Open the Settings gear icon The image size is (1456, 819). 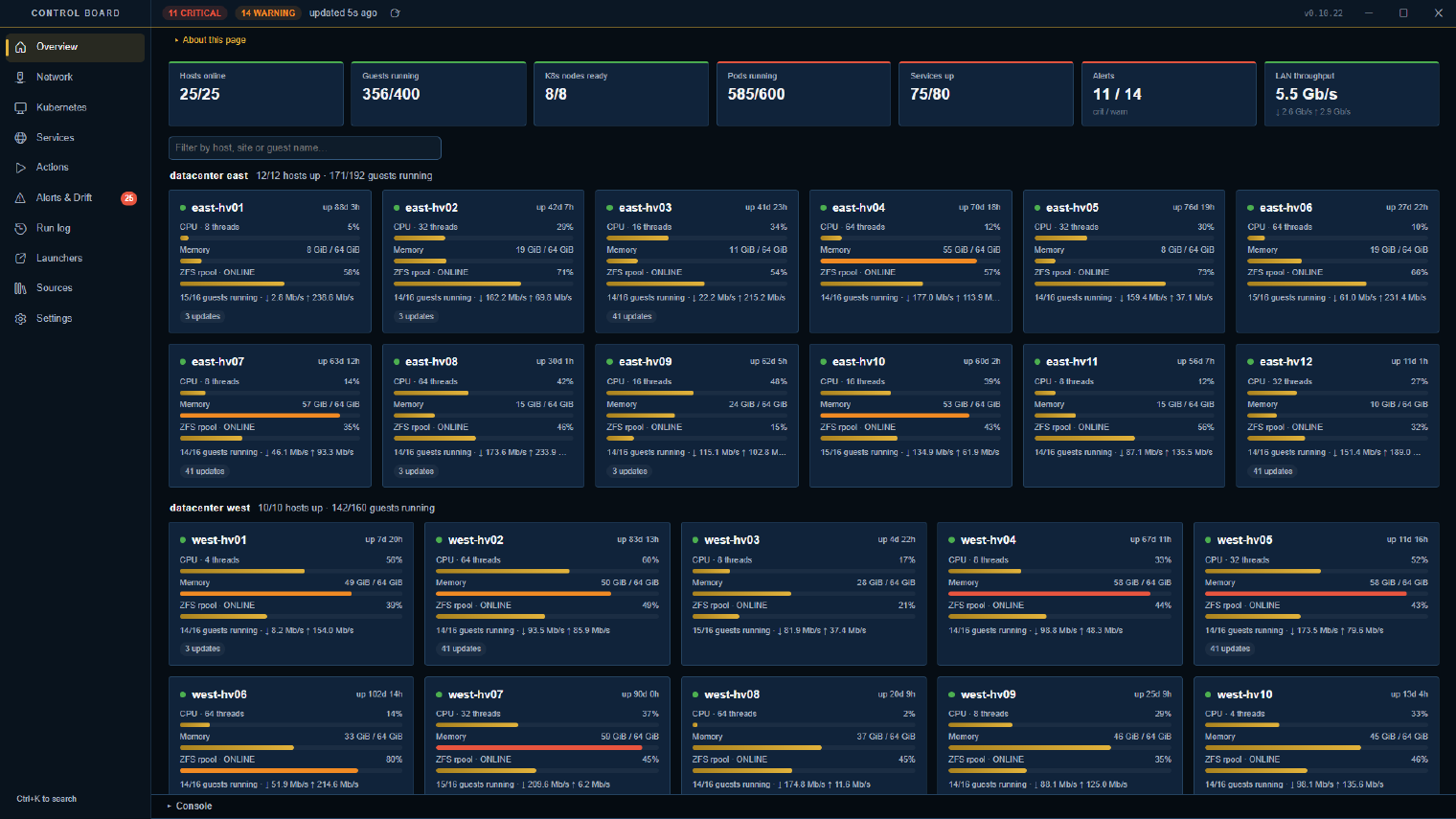click(20, 319)
